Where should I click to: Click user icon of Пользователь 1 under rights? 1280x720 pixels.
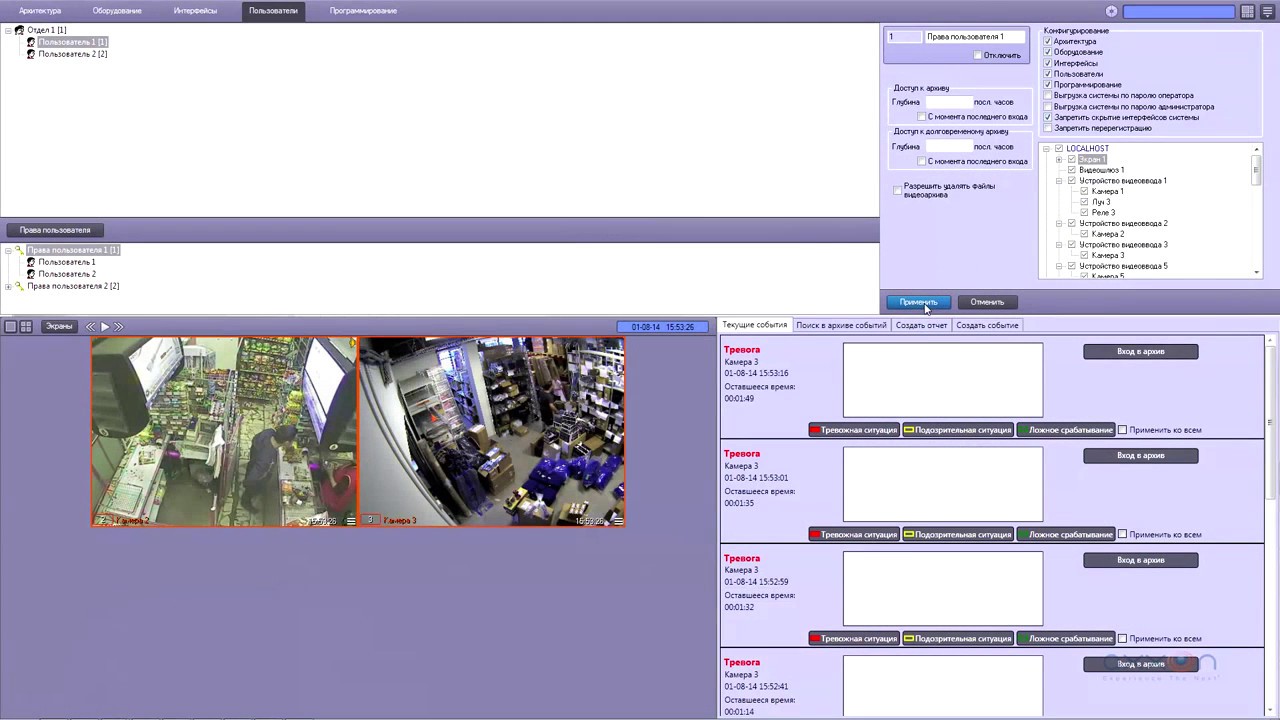(x=31, y=262)
